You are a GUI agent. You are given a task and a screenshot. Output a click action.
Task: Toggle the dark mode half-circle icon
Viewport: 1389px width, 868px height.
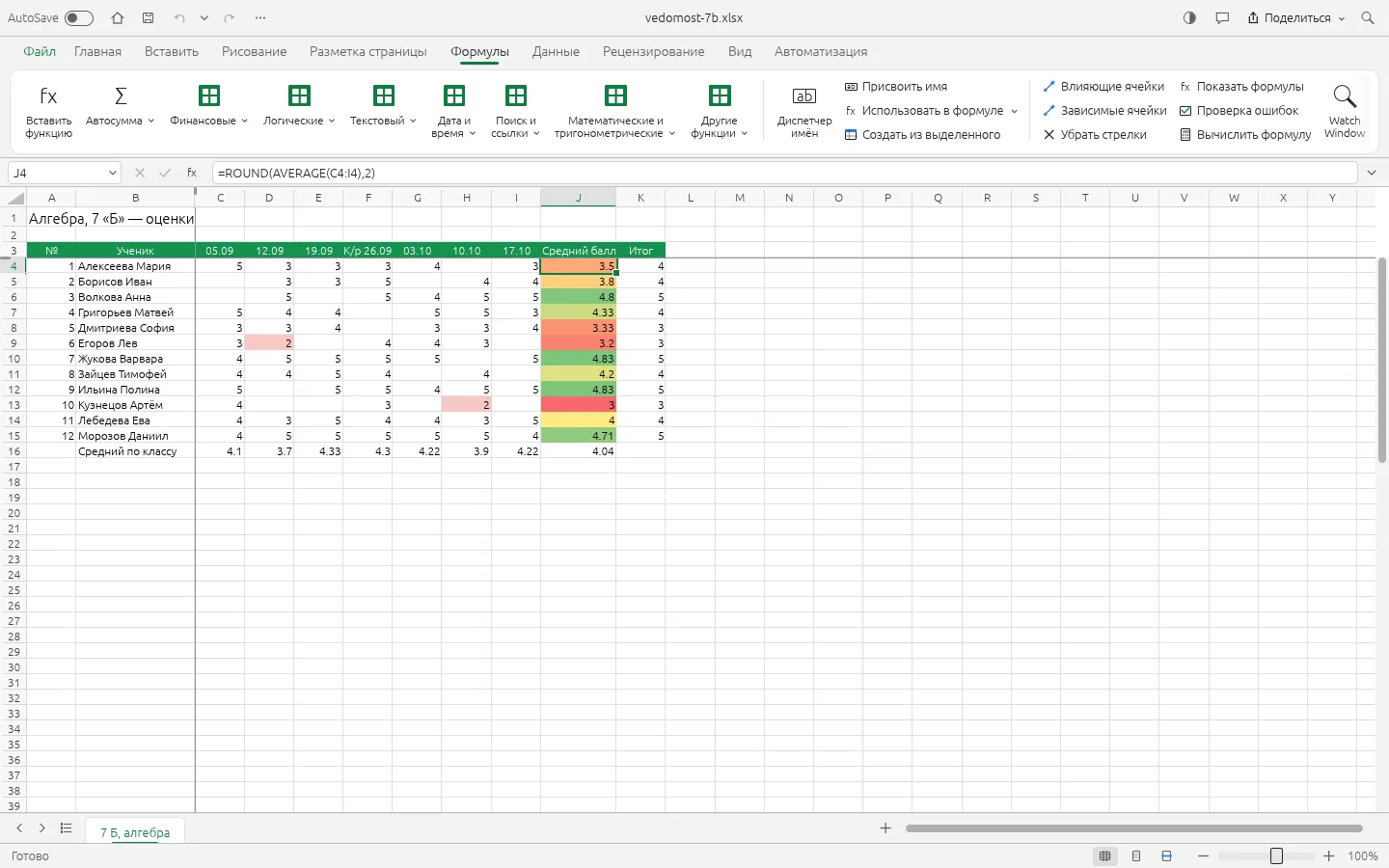pyautogui.click(x=1189, y=17)
